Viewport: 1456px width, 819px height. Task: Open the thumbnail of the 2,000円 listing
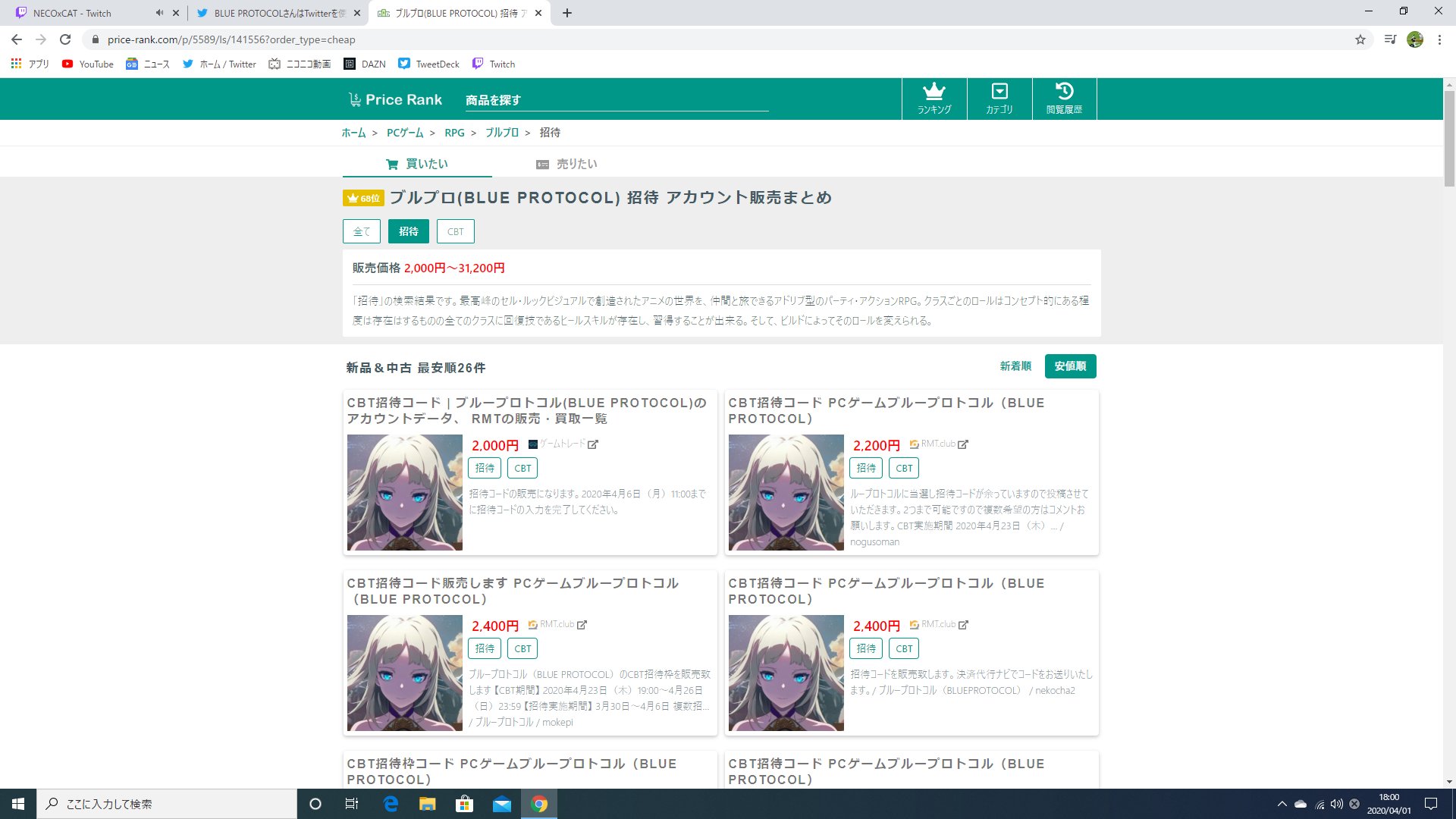pyautogui.click(x=405, y=492)
